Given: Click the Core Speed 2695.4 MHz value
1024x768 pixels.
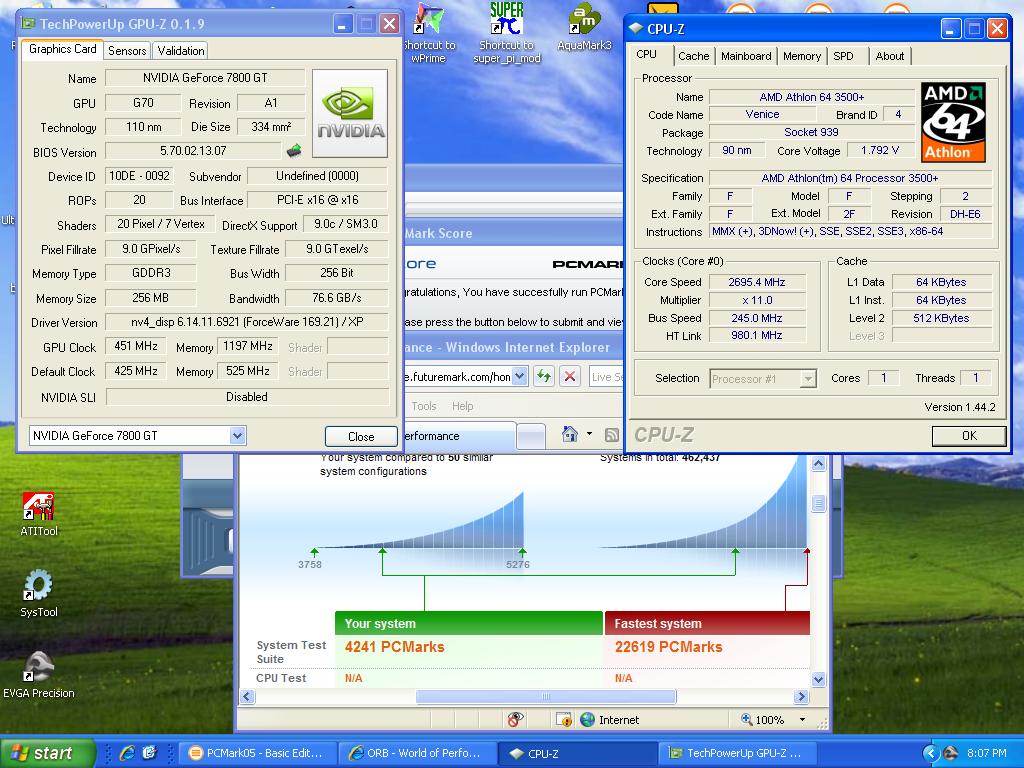Looking at the screenshot, I should (x=756, y=282).
